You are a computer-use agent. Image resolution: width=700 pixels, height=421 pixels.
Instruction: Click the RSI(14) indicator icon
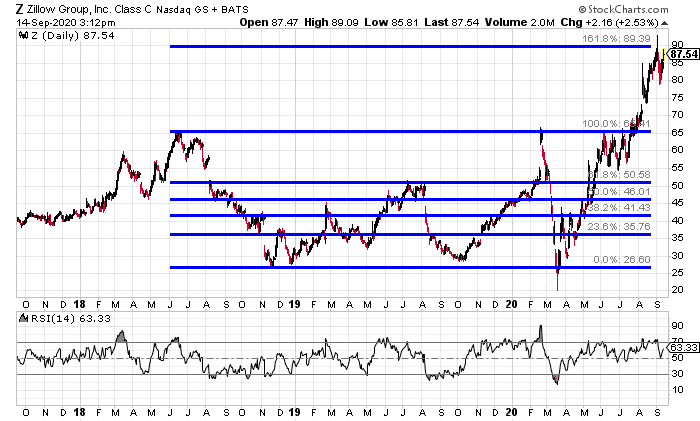point(23,318)
